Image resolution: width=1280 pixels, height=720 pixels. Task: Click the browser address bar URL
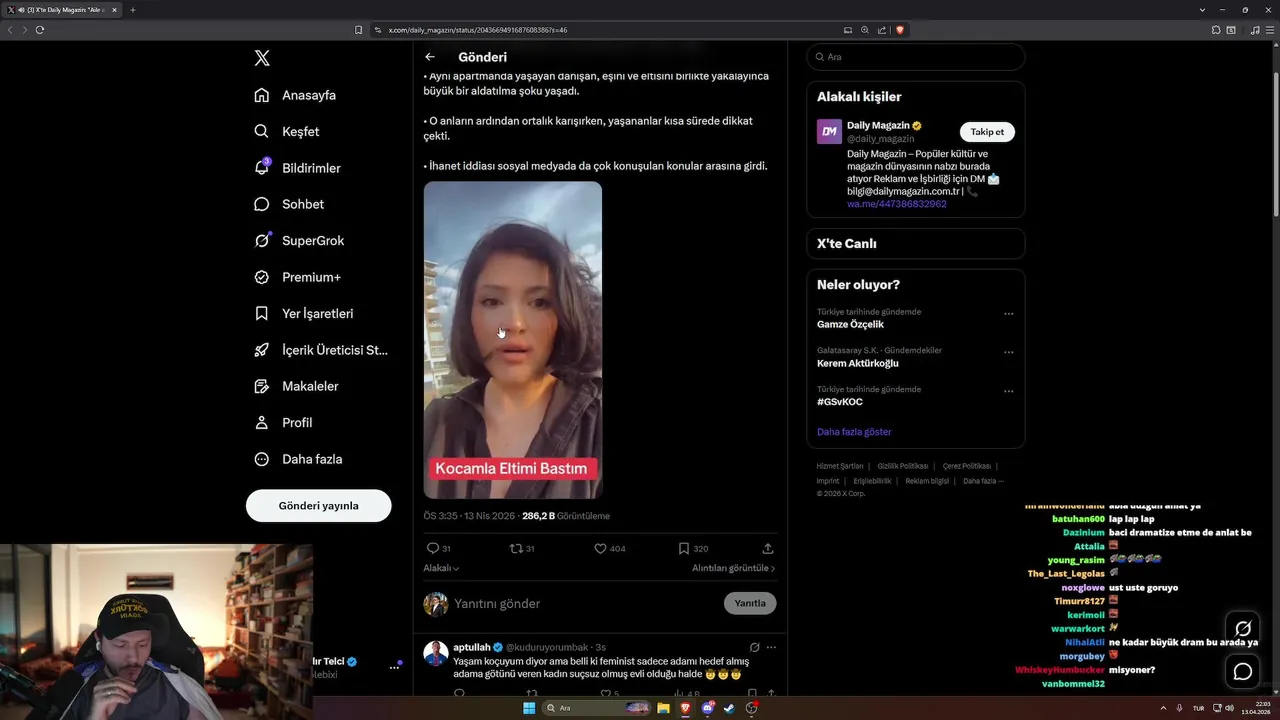click(477, 30)
